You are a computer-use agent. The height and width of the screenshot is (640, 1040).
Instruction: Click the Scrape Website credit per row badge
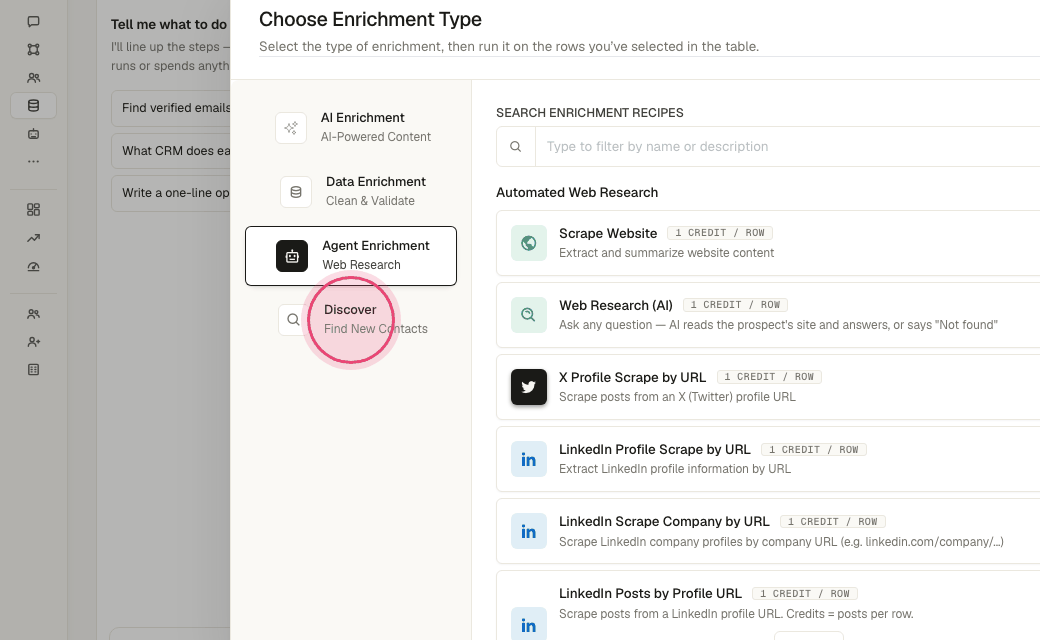coord(720,233)
